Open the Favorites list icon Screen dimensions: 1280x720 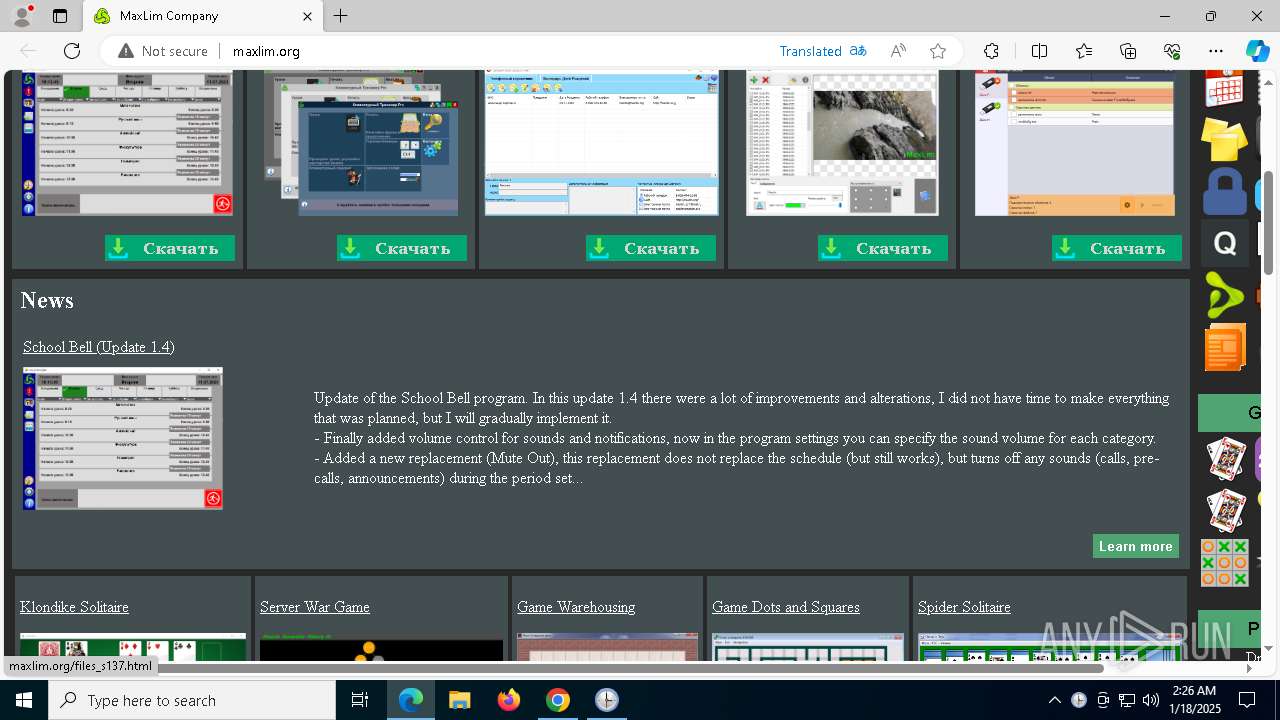coord(1084,51)
